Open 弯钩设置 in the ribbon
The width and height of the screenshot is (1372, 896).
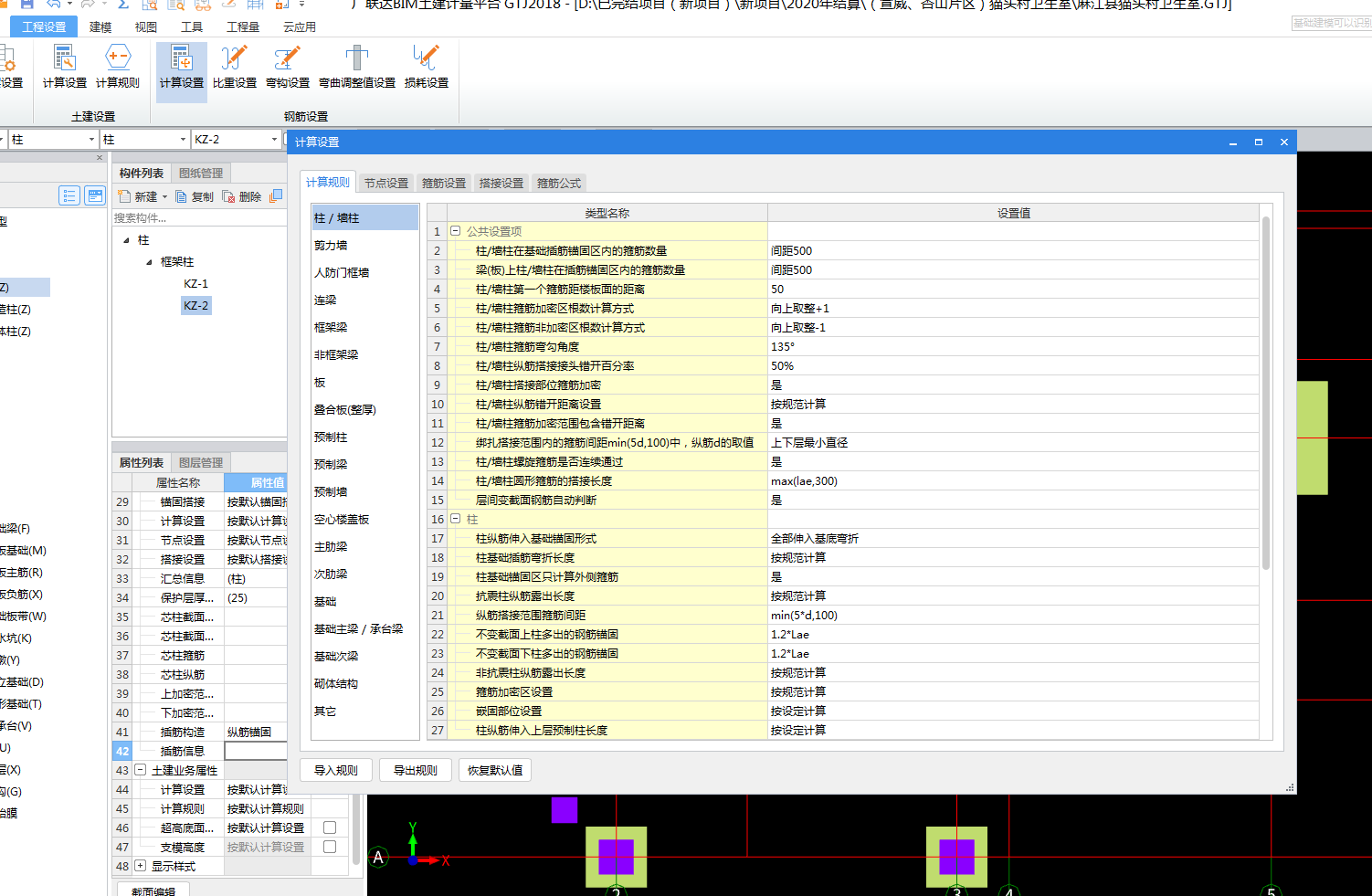[288, 66]
